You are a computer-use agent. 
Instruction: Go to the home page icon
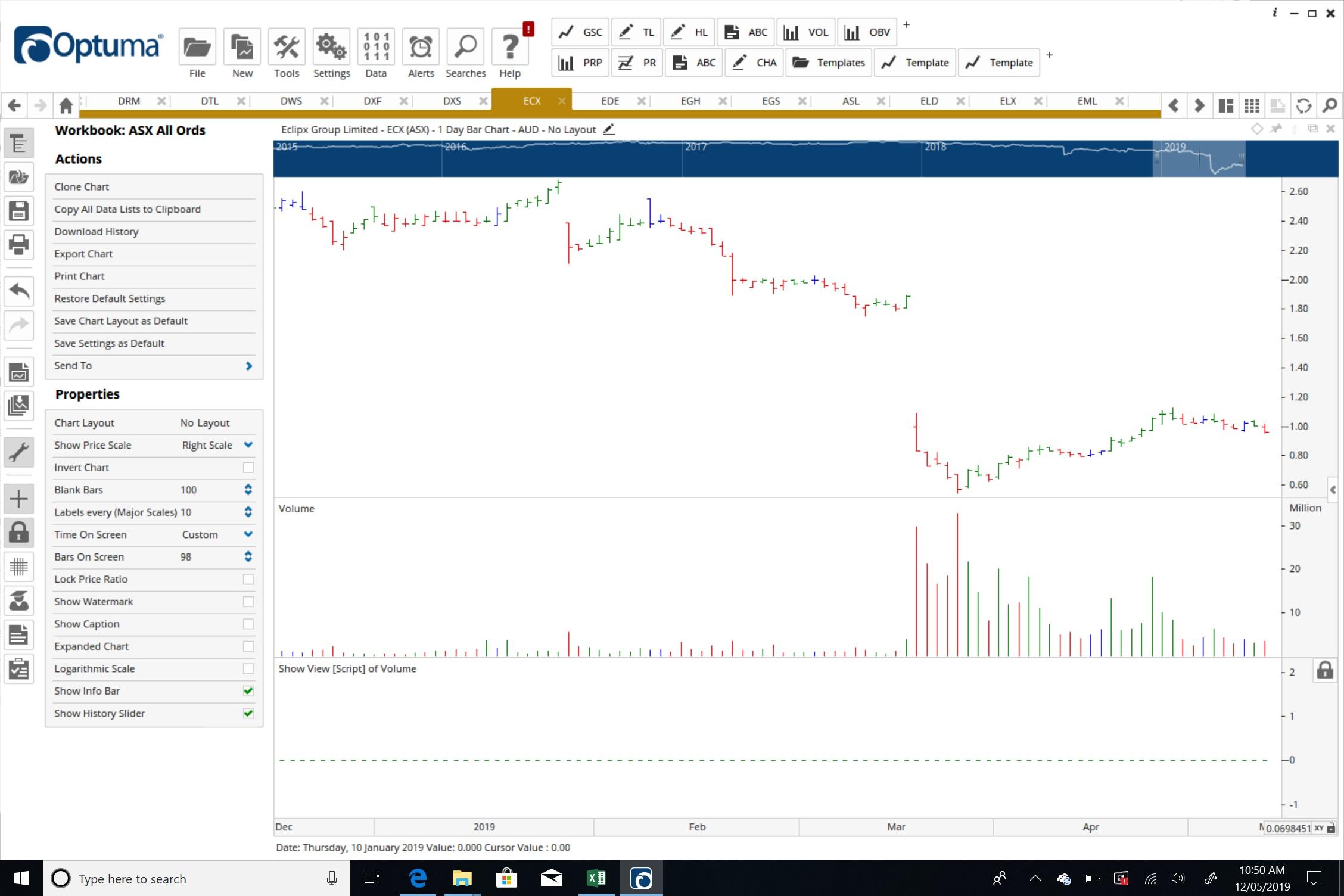pyautogui.click(x=66, y=105)
